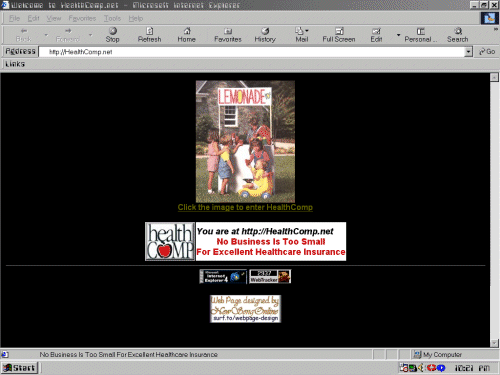Viewport: 500px width, 375px height.
Task: Click the link to enter HealthComp
Action: 245,207
